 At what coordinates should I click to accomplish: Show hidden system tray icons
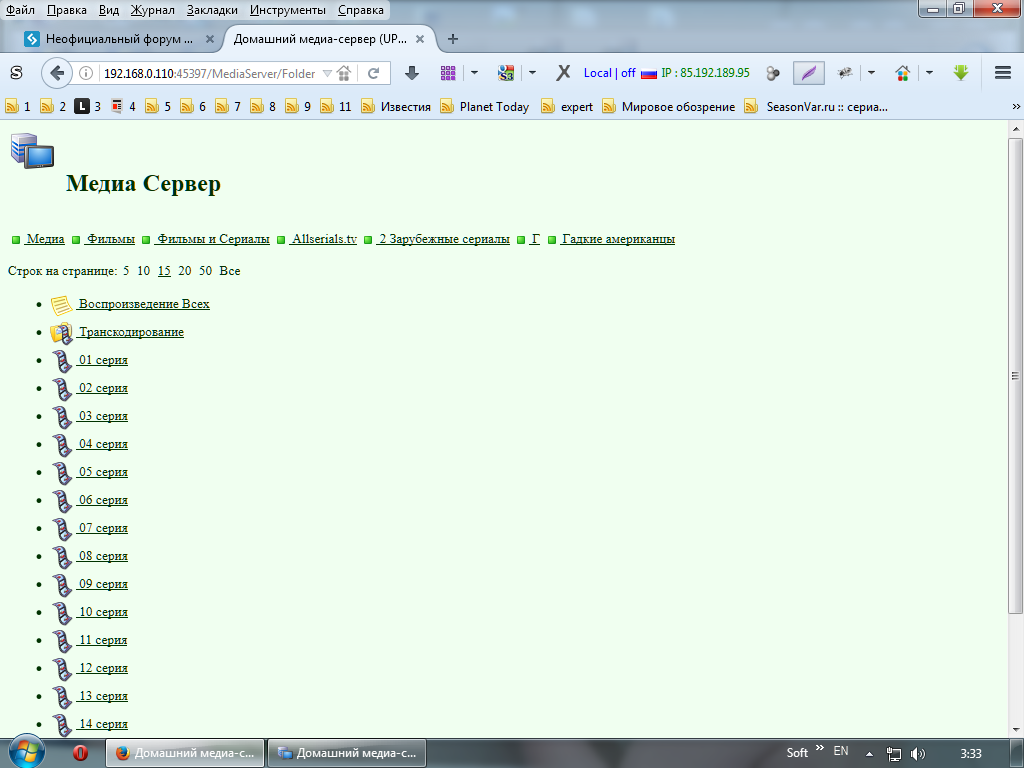point(869,753)
